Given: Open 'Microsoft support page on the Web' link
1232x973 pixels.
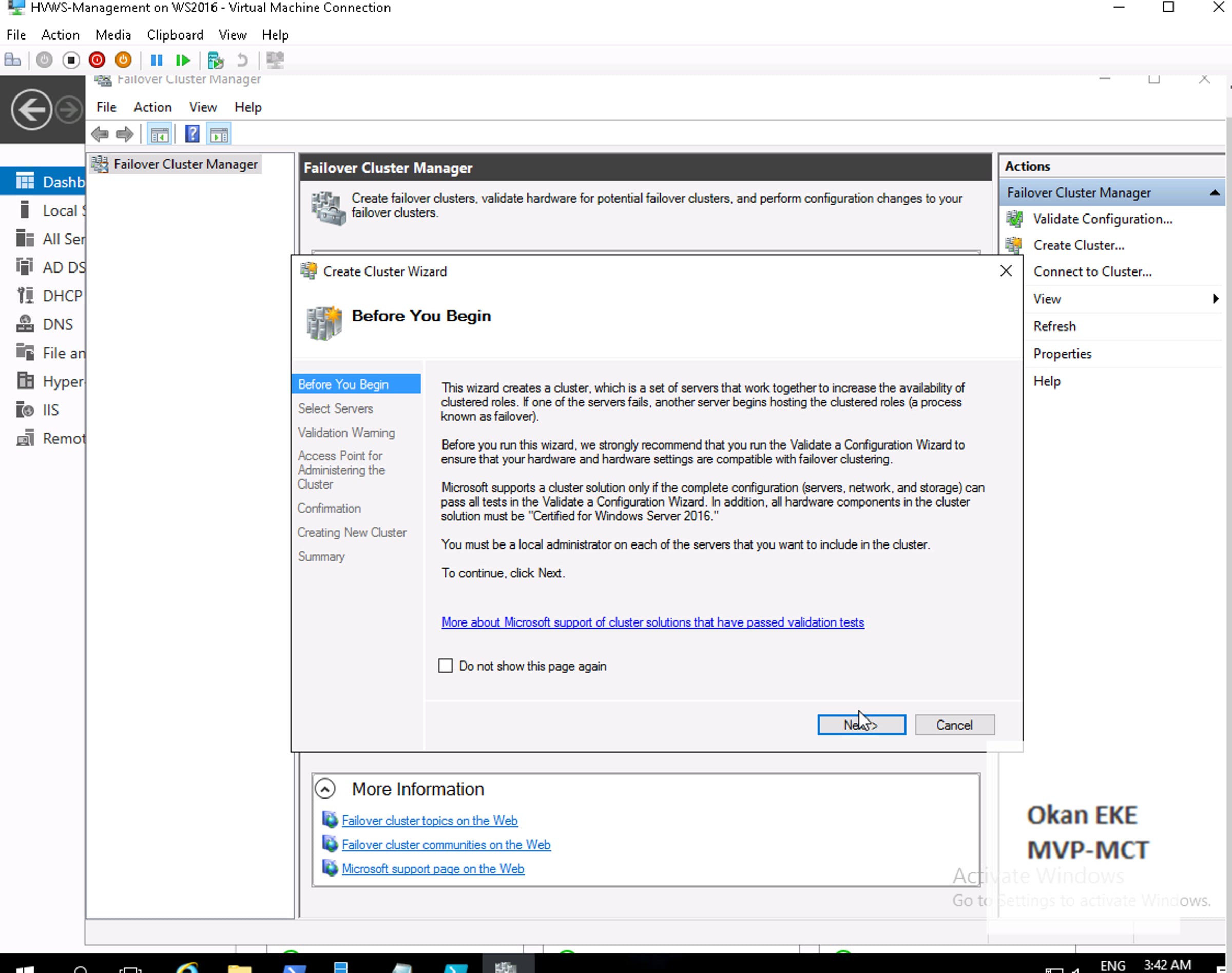Looking at the screenshot, I should pyautogui.click(x=433, y=868).
